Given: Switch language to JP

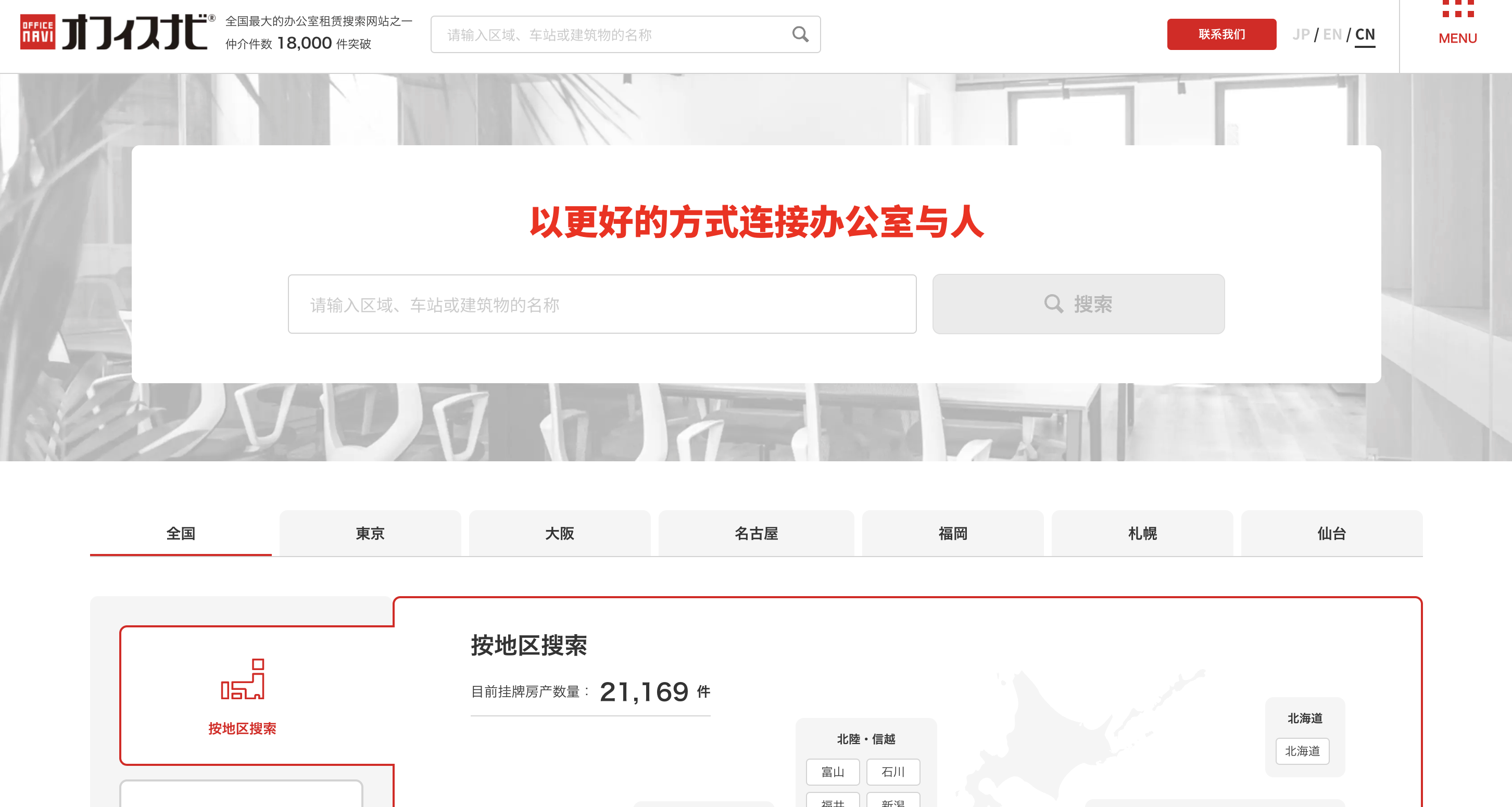Looking at the screenshot, I should coord(1301,34).
